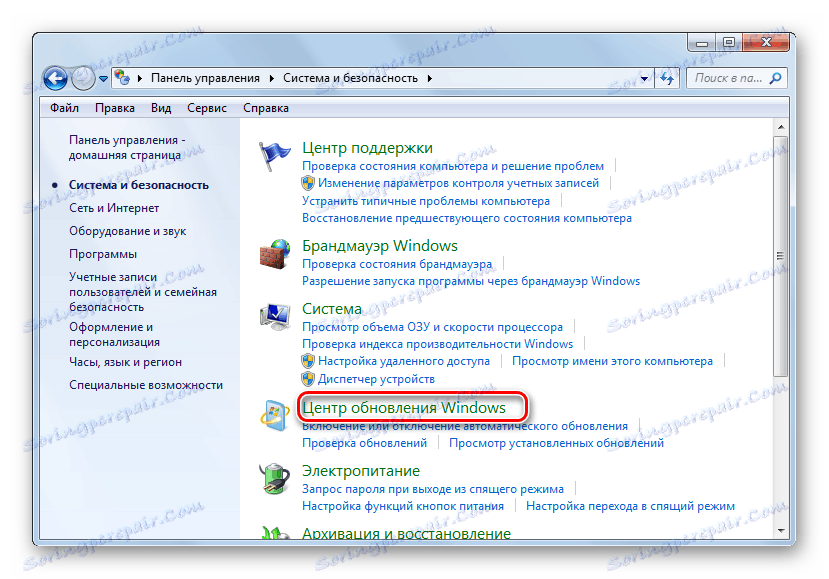Open the Файл menu

tap(65, 108)
